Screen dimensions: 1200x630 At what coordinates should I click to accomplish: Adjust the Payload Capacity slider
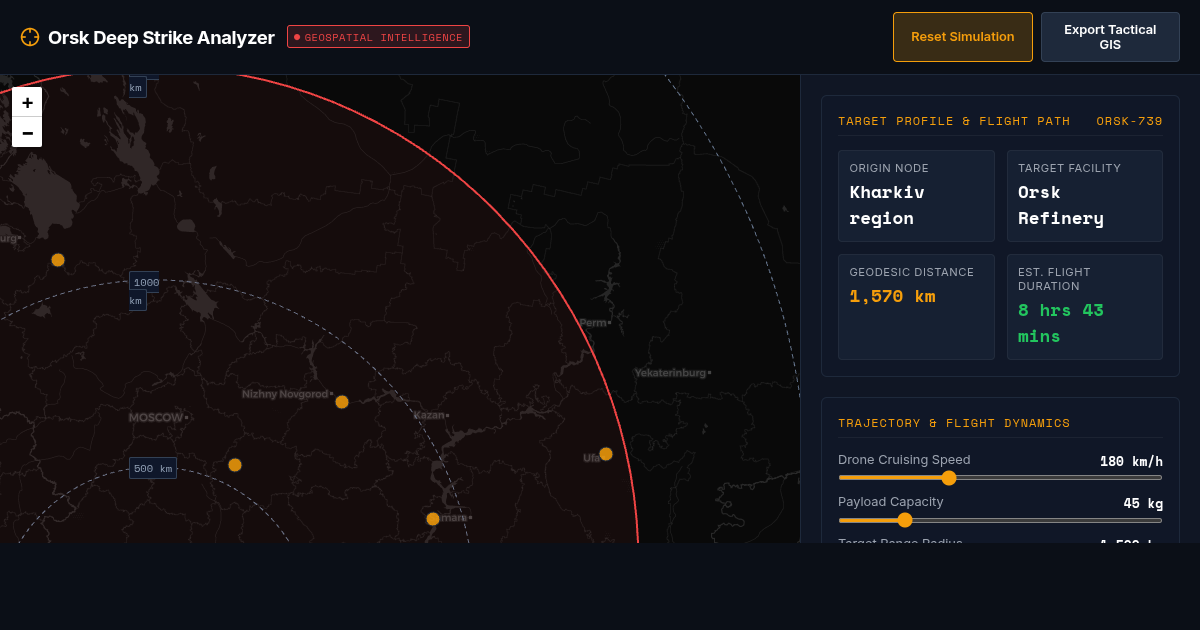1000,520
